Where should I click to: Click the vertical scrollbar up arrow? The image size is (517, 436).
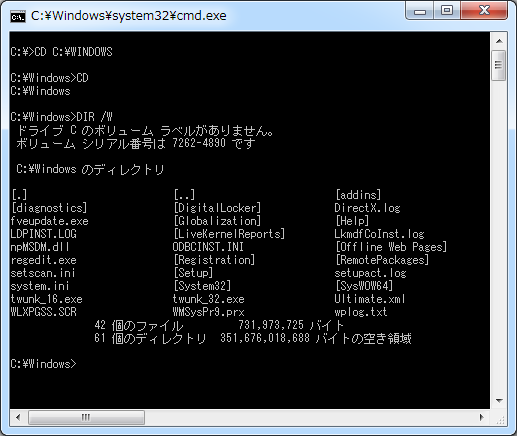click(x=499, y=41)
